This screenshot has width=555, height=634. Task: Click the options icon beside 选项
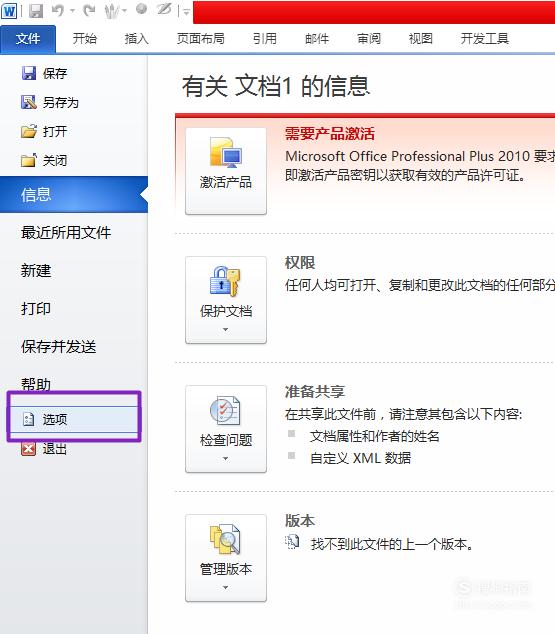click(28, 419)
